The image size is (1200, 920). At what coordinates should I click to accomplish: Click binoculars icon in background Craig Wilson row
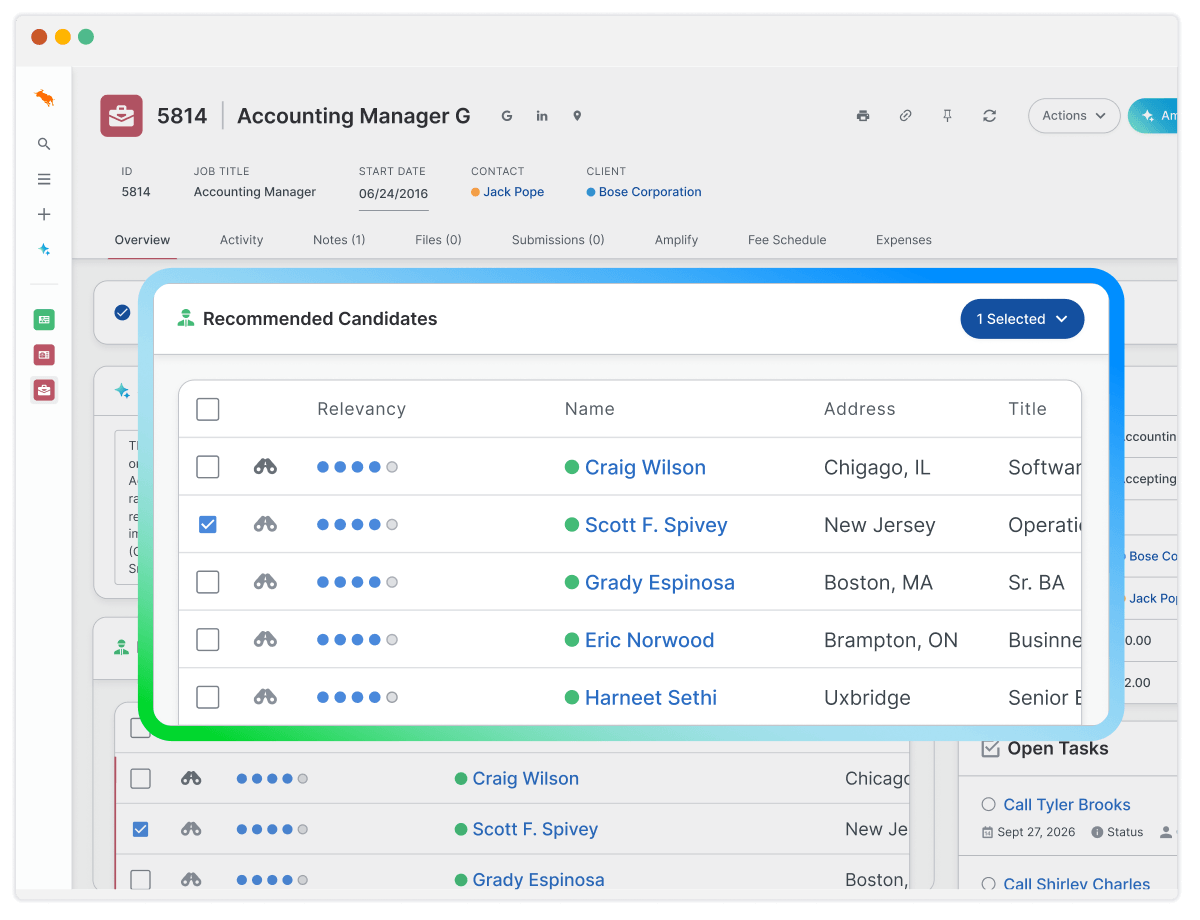tap(191, 778)
